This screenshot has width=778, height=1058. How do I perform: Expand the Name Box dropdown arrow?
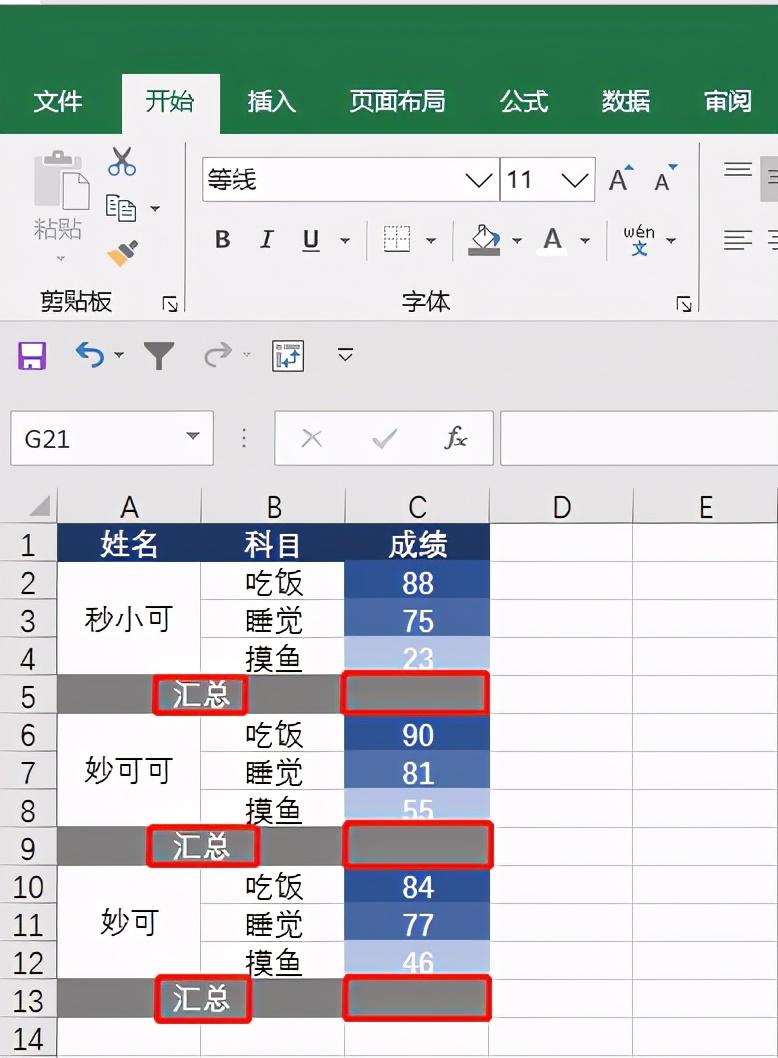[x=193, y=436]
